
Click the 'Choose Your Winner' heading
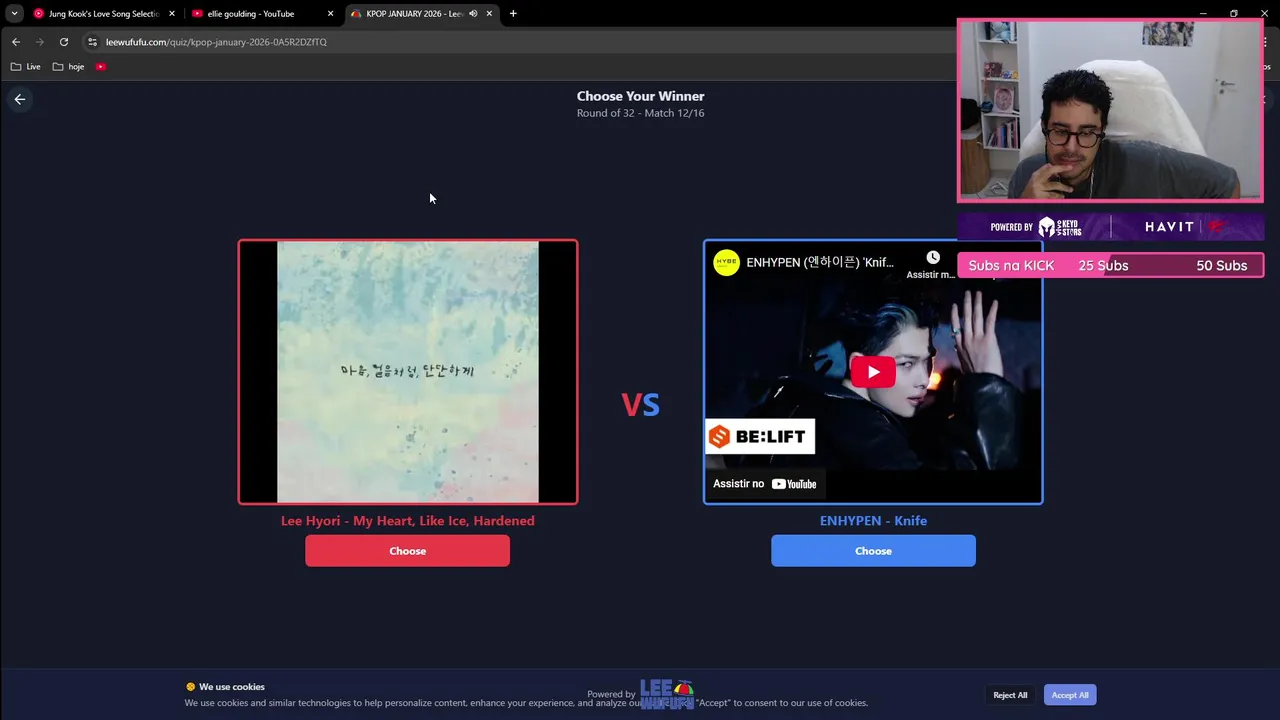pos(641,96)
